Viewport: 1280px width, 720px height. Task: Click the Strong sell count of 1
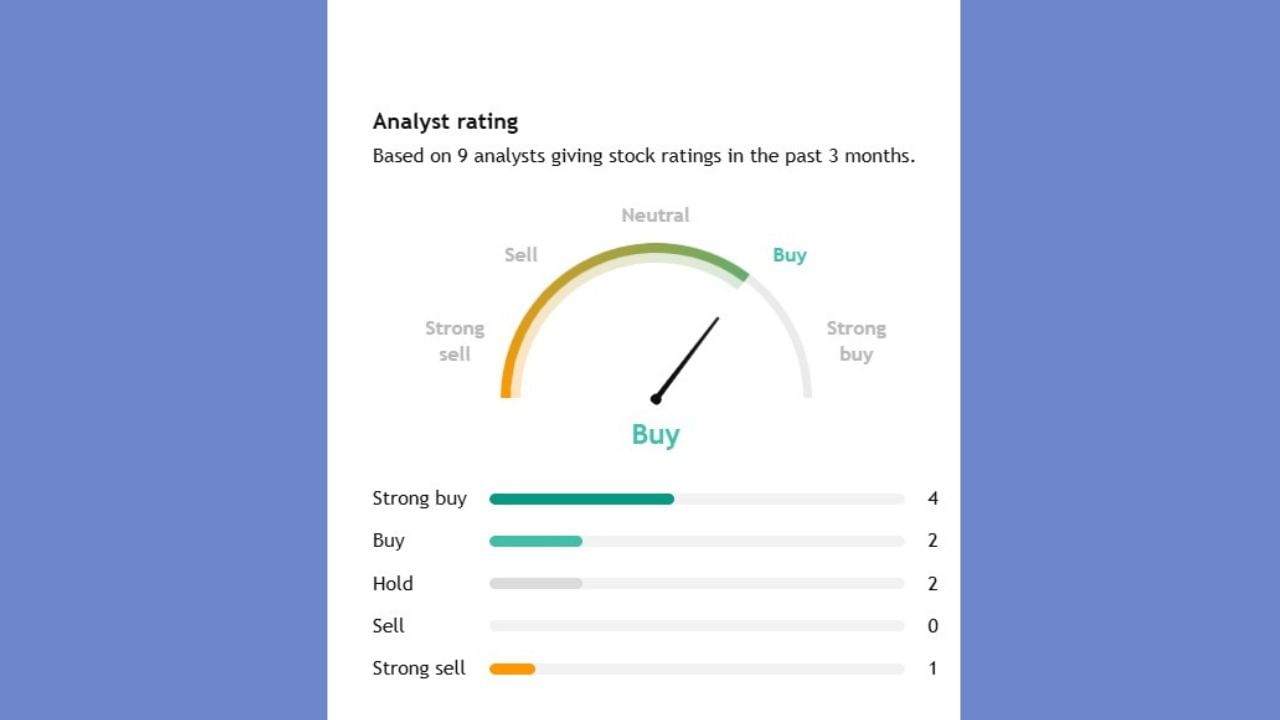point(932,668)
